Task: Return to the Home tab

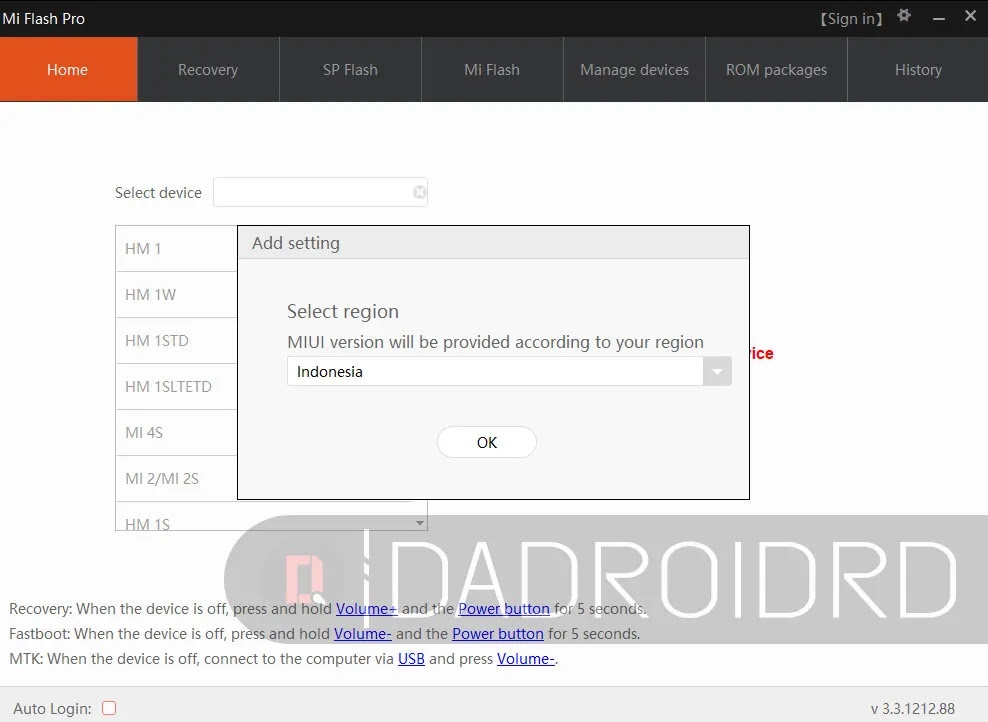Action: (67, 69)
